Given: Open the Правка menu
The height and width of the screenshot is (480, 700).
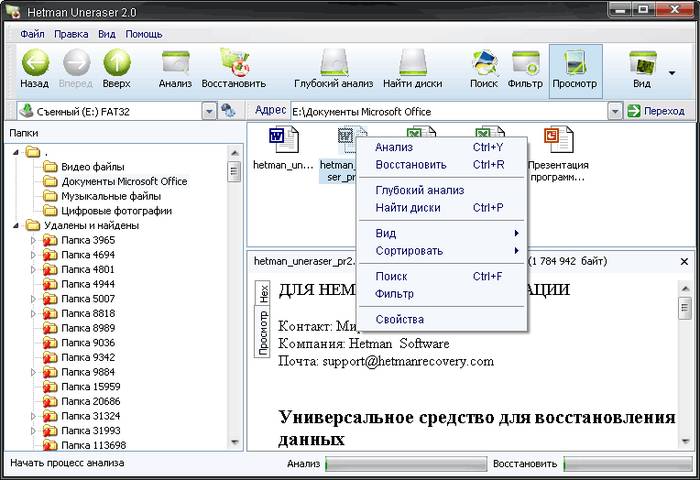Looking at the screenshot, I should point(71,33).
